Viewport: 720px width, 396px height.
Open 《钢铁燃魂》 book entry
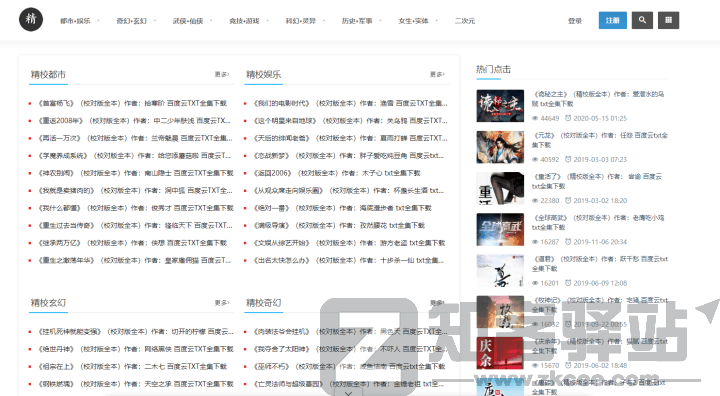tap(135, 384)
